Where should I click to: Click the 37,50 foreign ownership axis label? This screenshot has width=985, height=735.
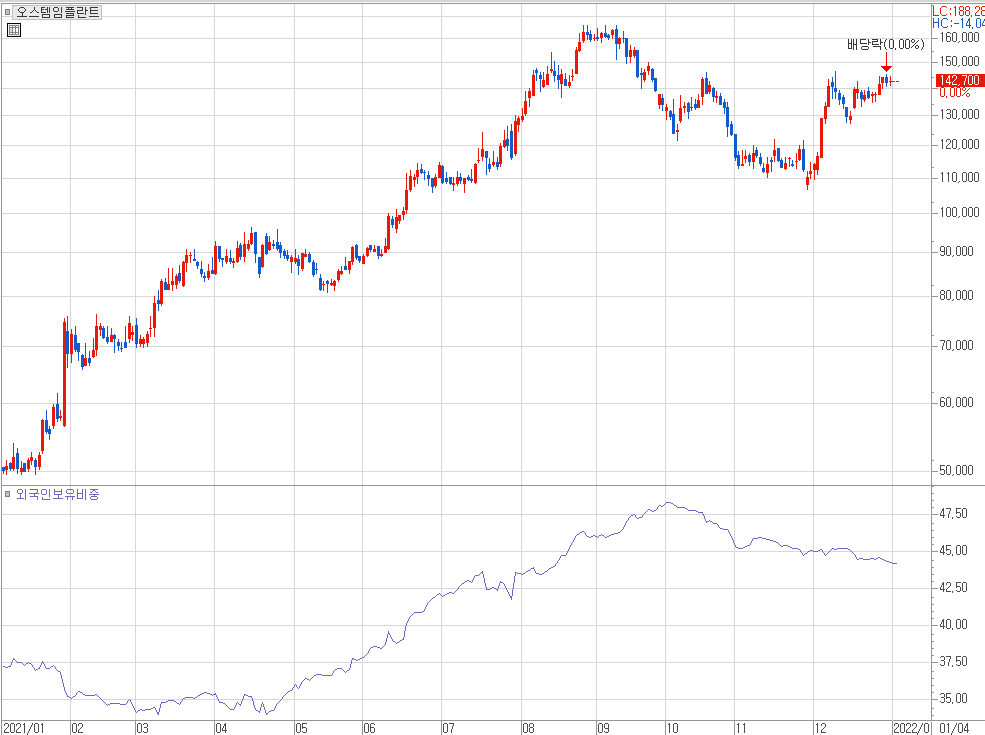tap(954, 662)
